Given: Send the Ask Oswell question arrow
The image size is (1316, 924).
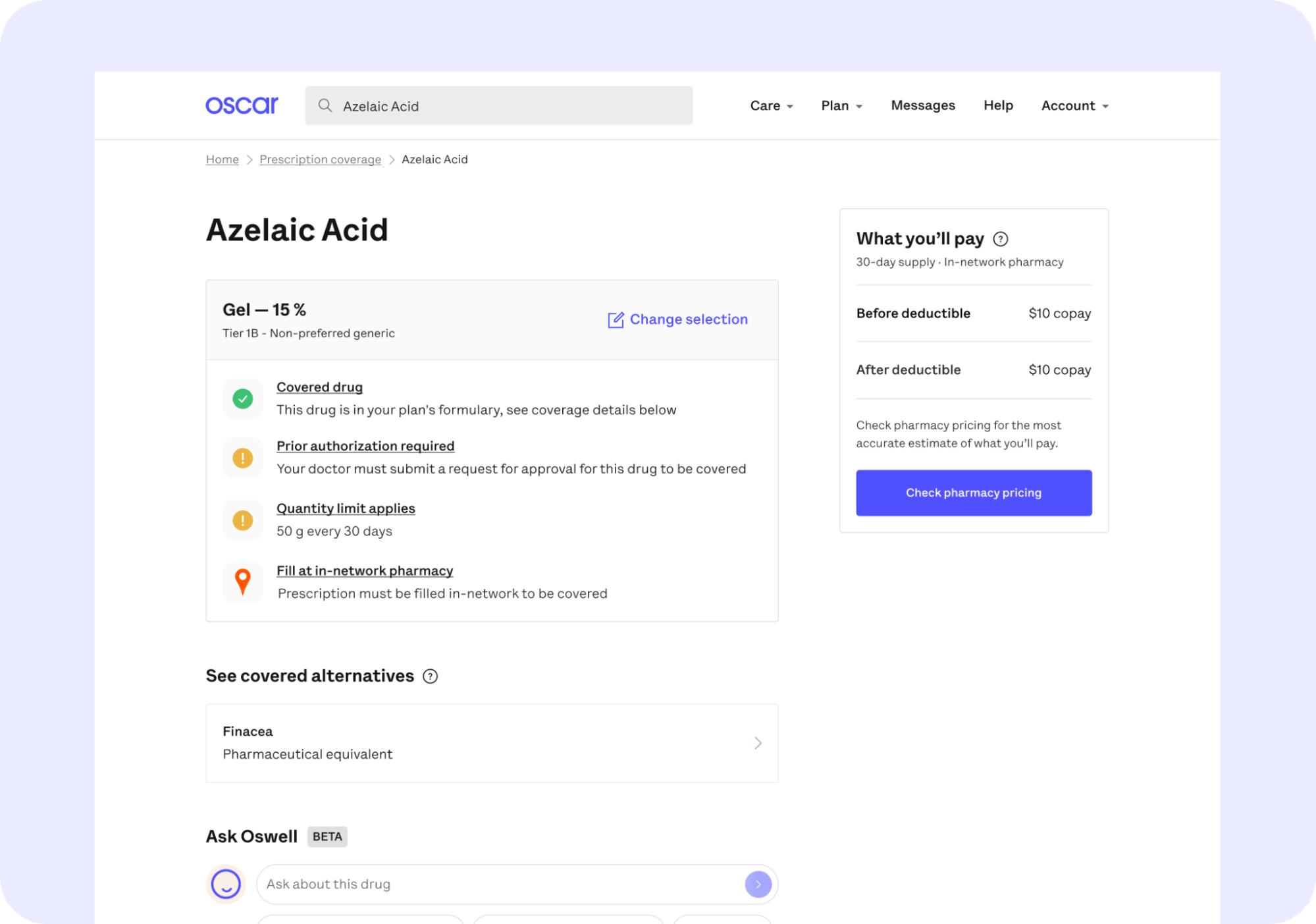Looking at the screenshot, I should [x=758, y=884].
